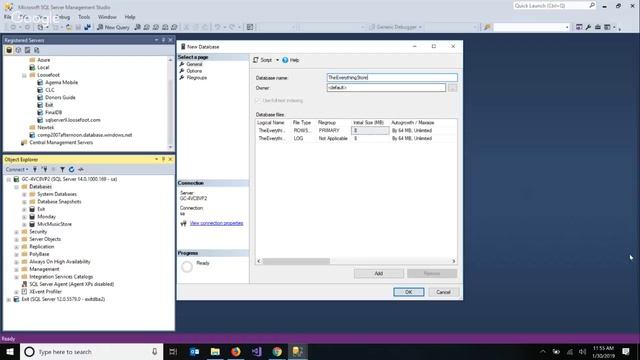Click OK to create the database

pyautogui.click(x=409, y=292)
